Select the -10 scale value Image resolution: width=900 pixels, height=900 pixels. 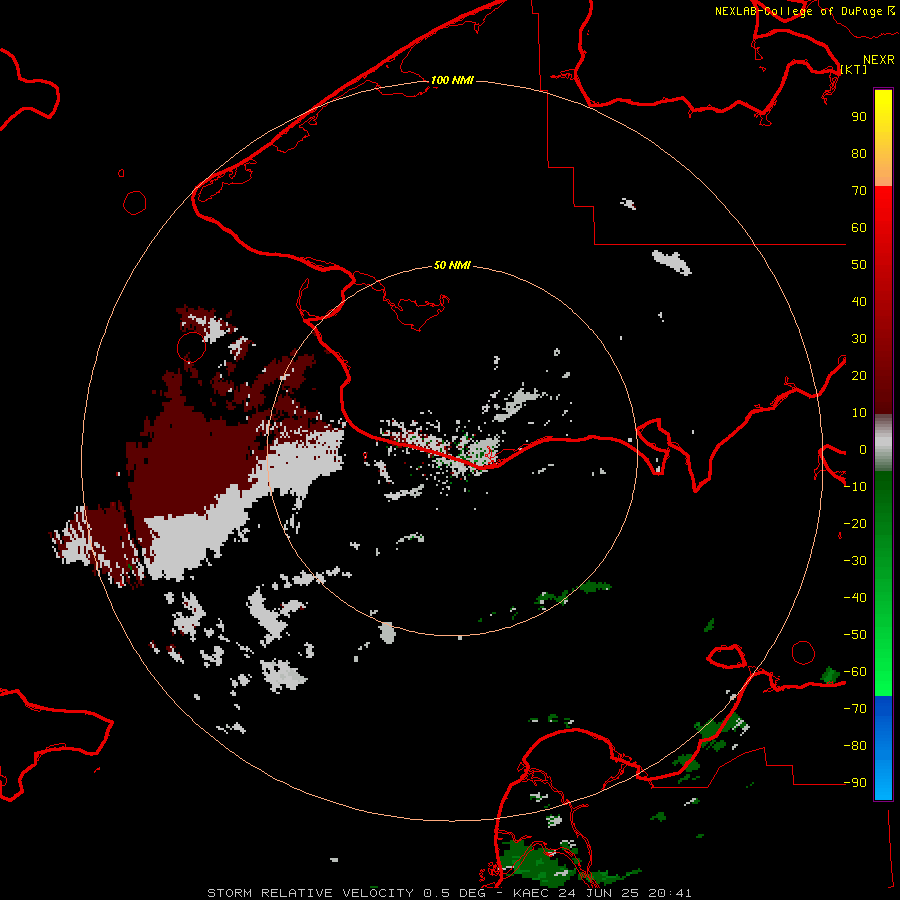855,487
